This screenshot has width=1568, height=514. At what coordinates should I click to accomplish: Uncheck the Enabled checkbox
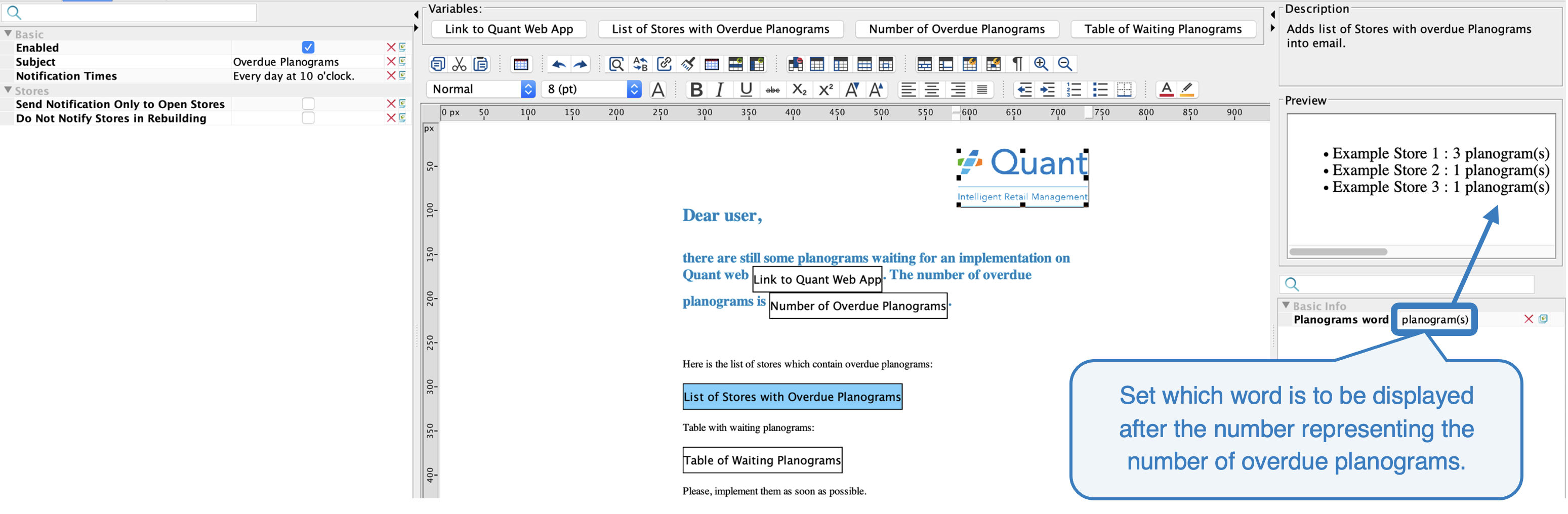[x=308, y=48]
